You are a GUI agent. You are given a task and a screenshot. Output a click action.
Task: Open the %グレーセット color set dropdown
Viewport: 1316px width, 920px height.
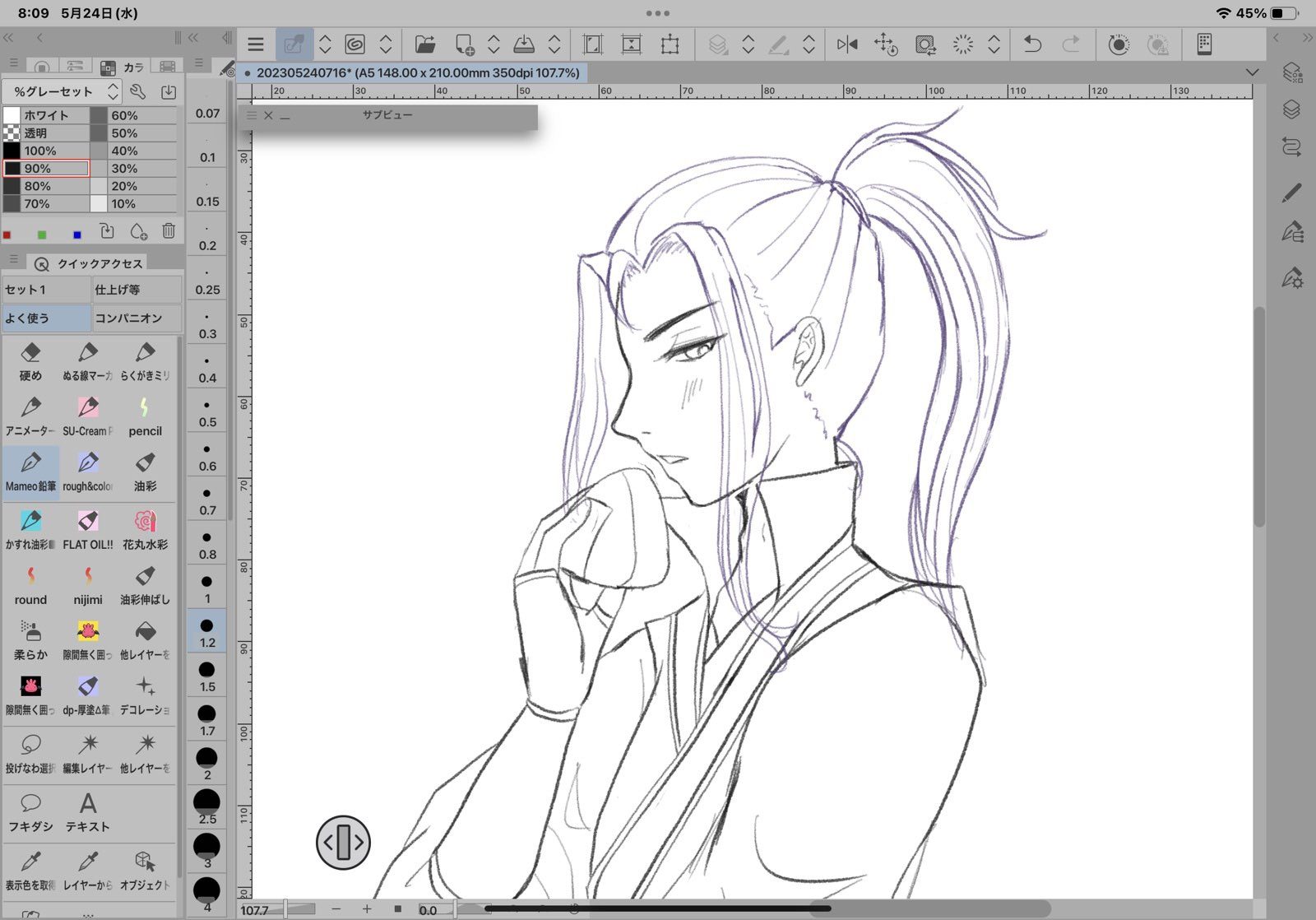[63, 91]
